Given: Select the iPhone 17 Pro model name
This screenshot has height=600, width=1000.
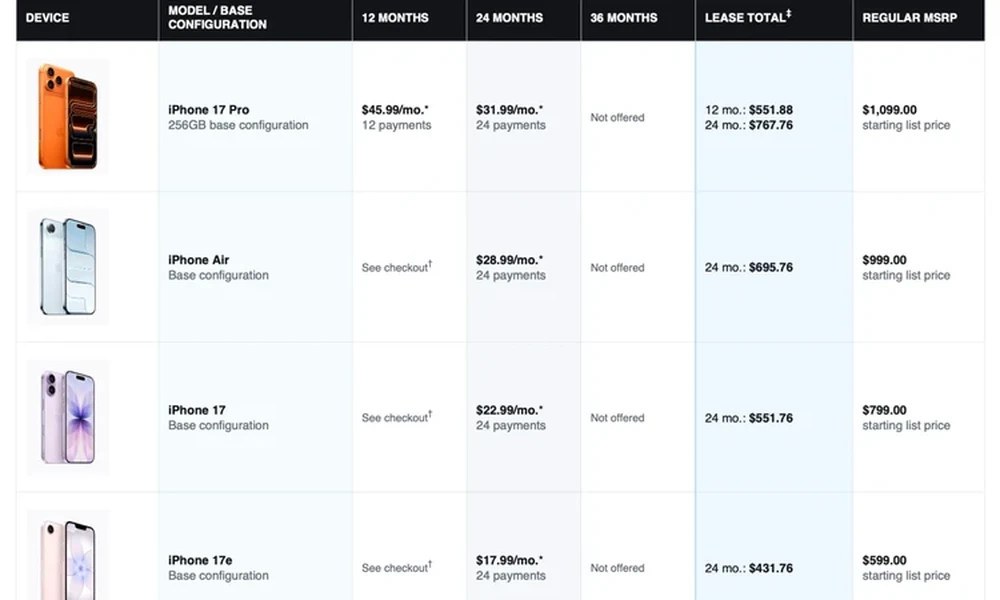Looking at the screenshot, I should [209, 110].
